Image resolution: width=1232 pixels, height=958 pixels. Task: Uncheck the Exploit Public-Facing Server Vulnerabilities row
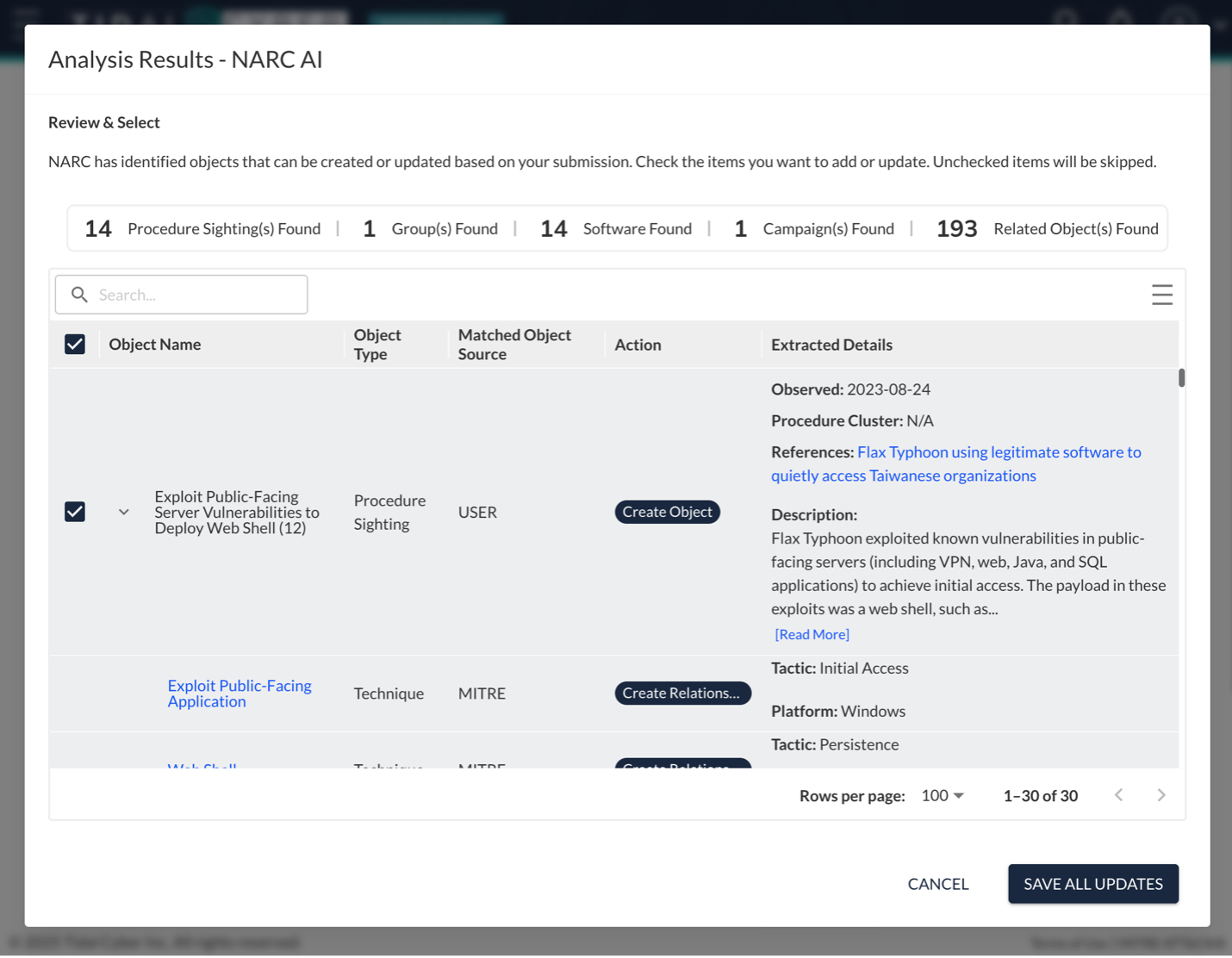pyautogui.click(x=75, y=512)
